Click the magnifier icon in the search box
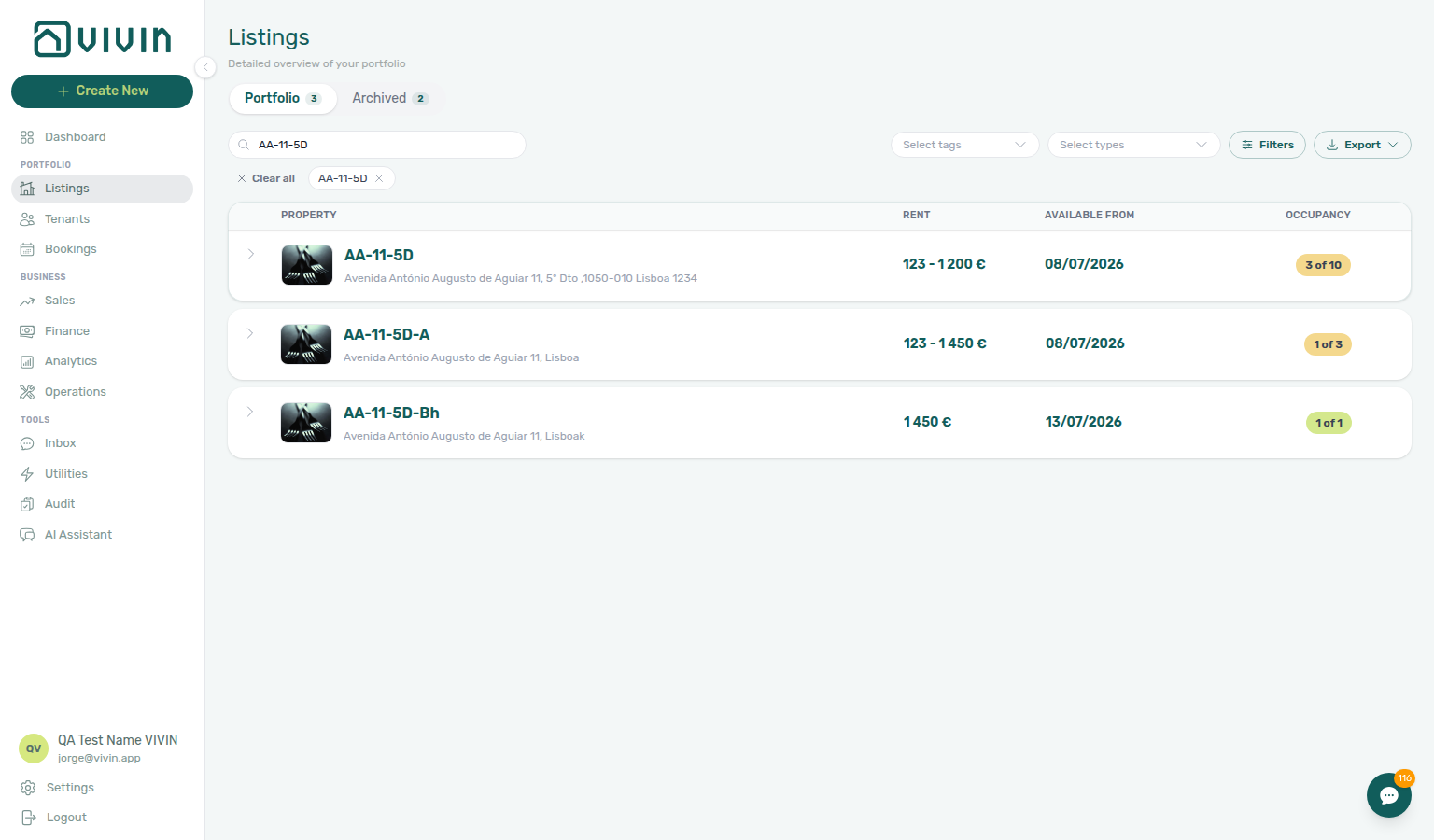This screenshot has height=840, width=1434. coord(244,145)
